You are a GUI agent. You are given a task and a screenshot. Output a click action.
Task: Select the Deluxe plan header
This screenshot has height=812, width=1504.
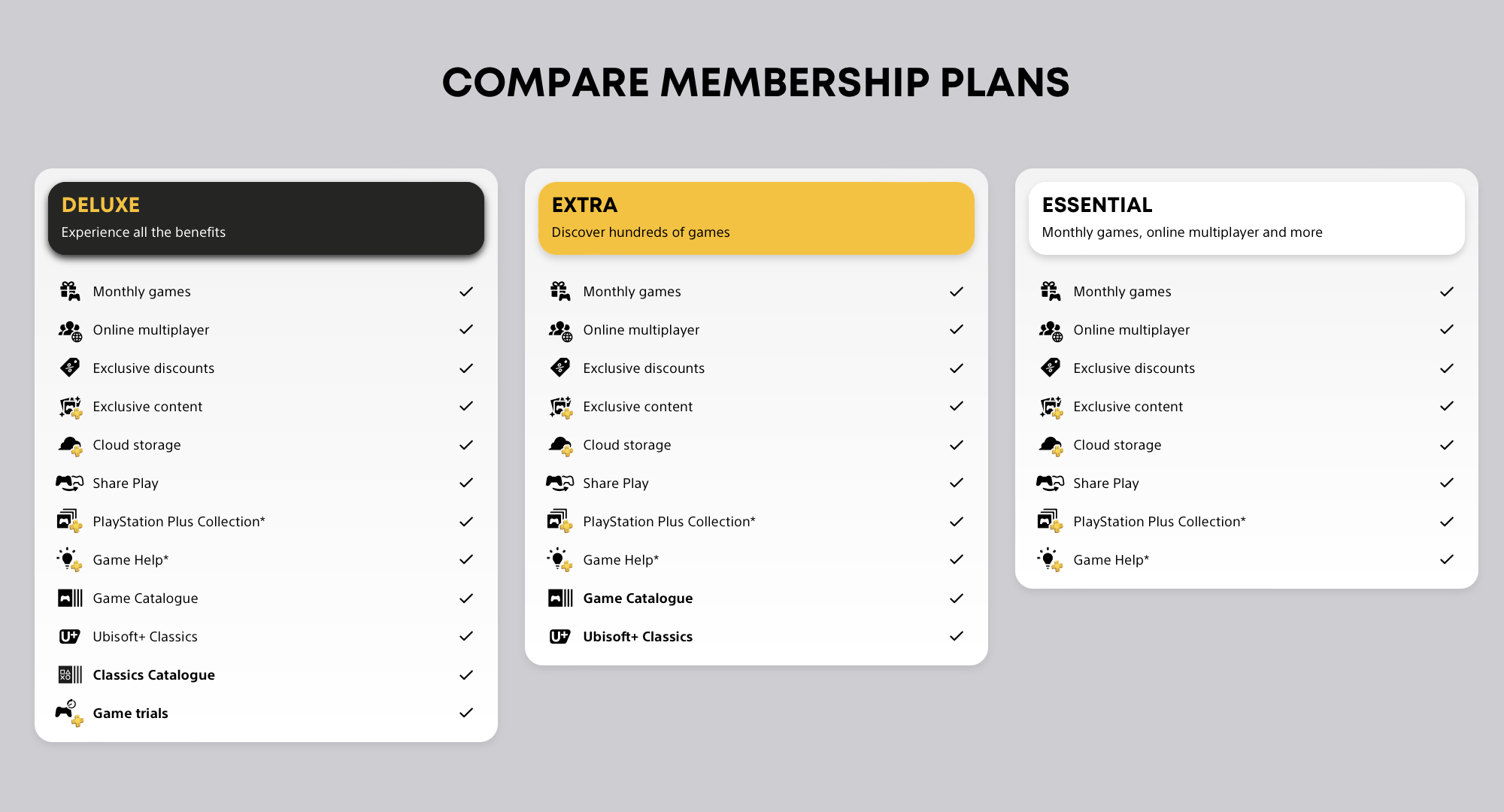point(266,218)
